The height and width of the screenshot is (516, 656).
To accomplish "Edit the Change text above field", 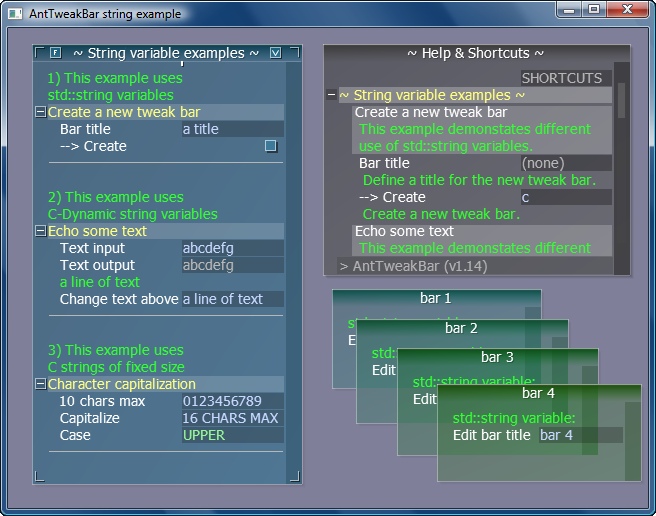I will pos(233,299).
